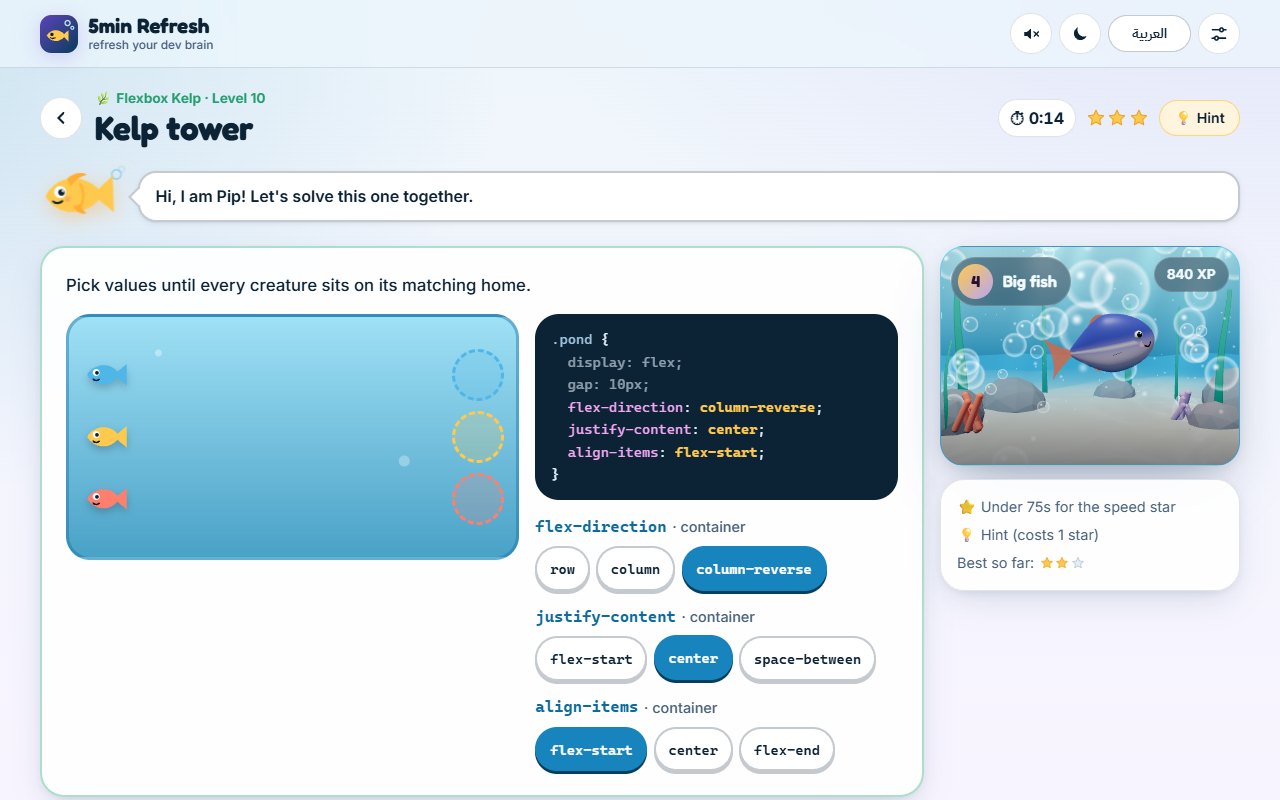
Task: Click the level 4 badge circle
Action: 975,281
